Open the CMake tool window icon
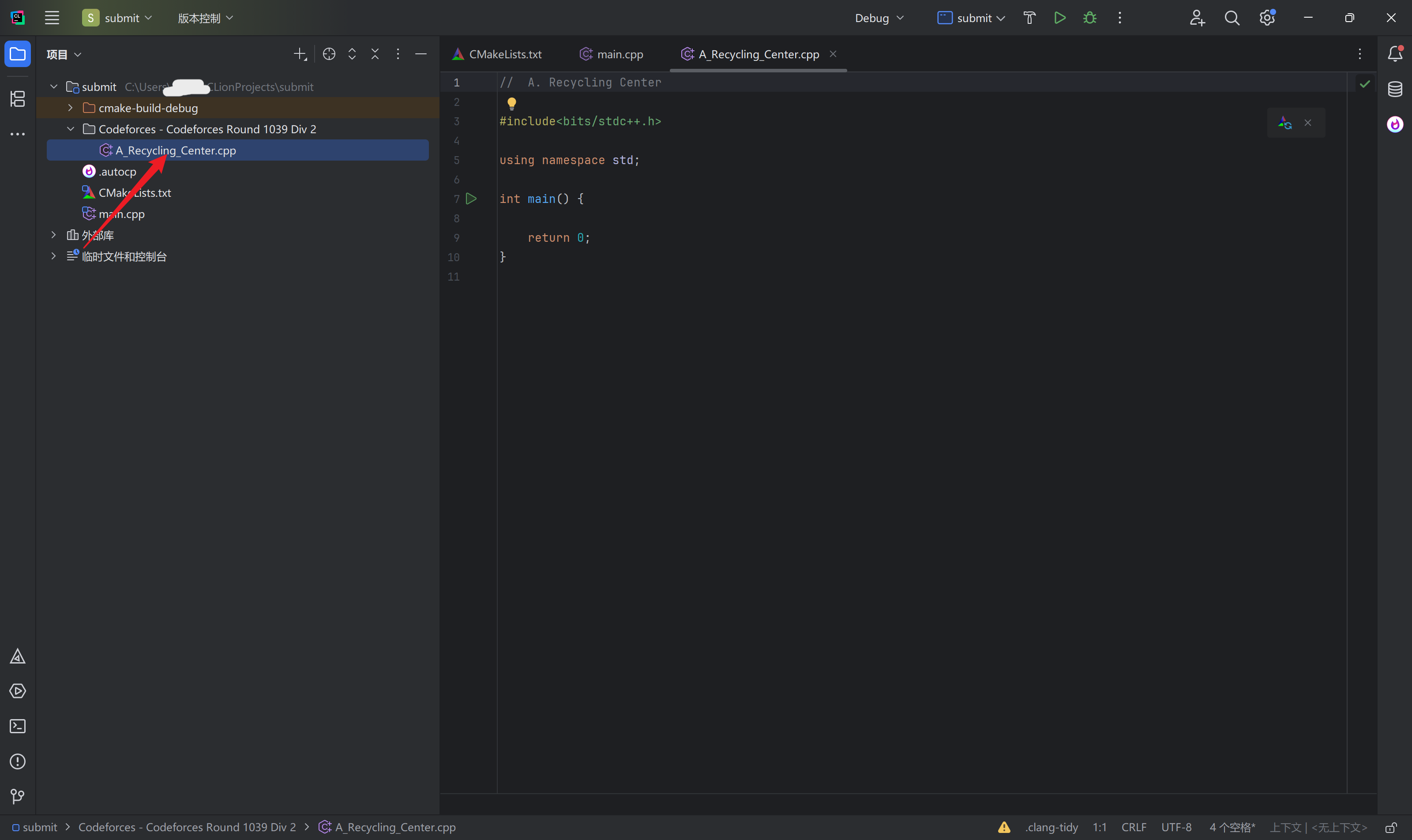 point(18,656)
